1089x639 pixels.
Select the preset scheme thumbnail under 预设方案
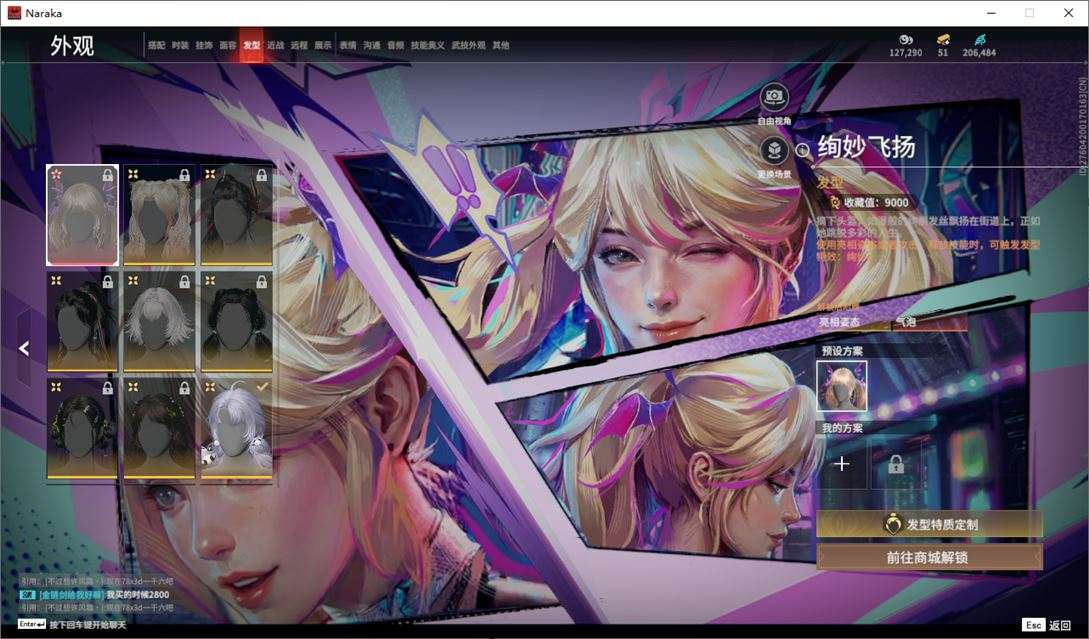[841, 386]
